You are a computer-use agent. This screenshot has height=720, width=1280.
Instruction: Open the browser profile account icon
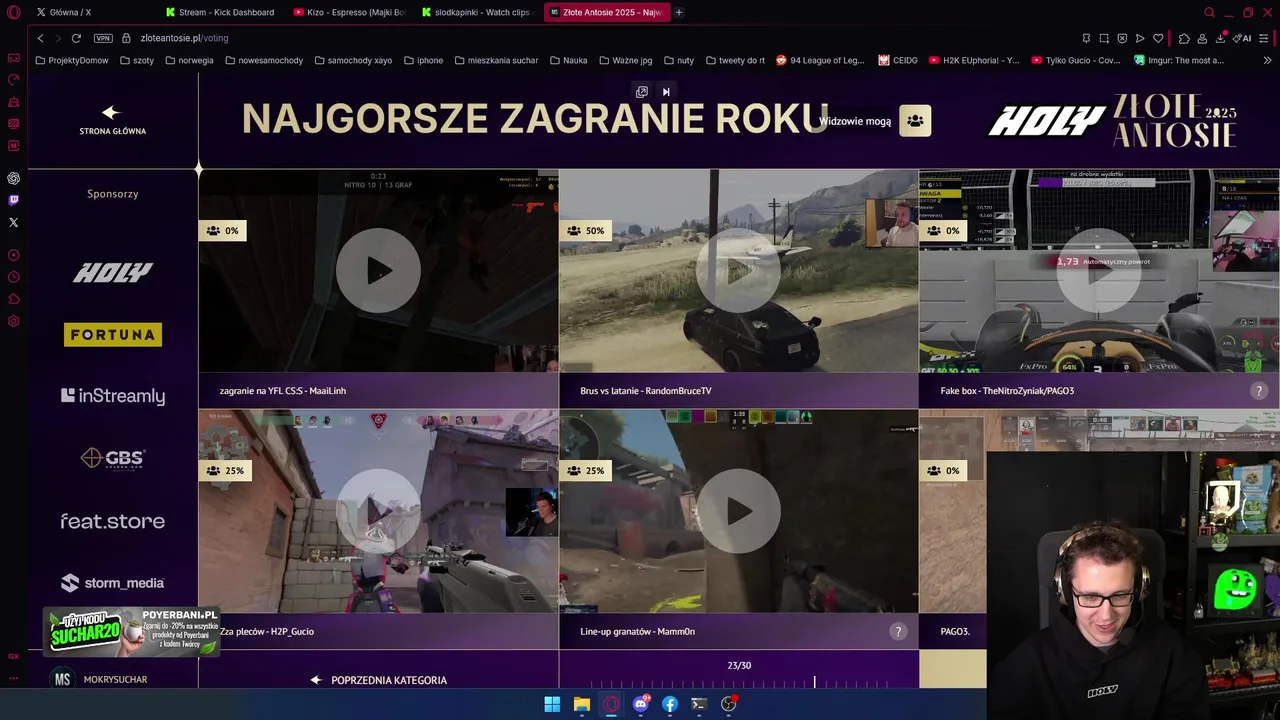[x=1202, y=38]
